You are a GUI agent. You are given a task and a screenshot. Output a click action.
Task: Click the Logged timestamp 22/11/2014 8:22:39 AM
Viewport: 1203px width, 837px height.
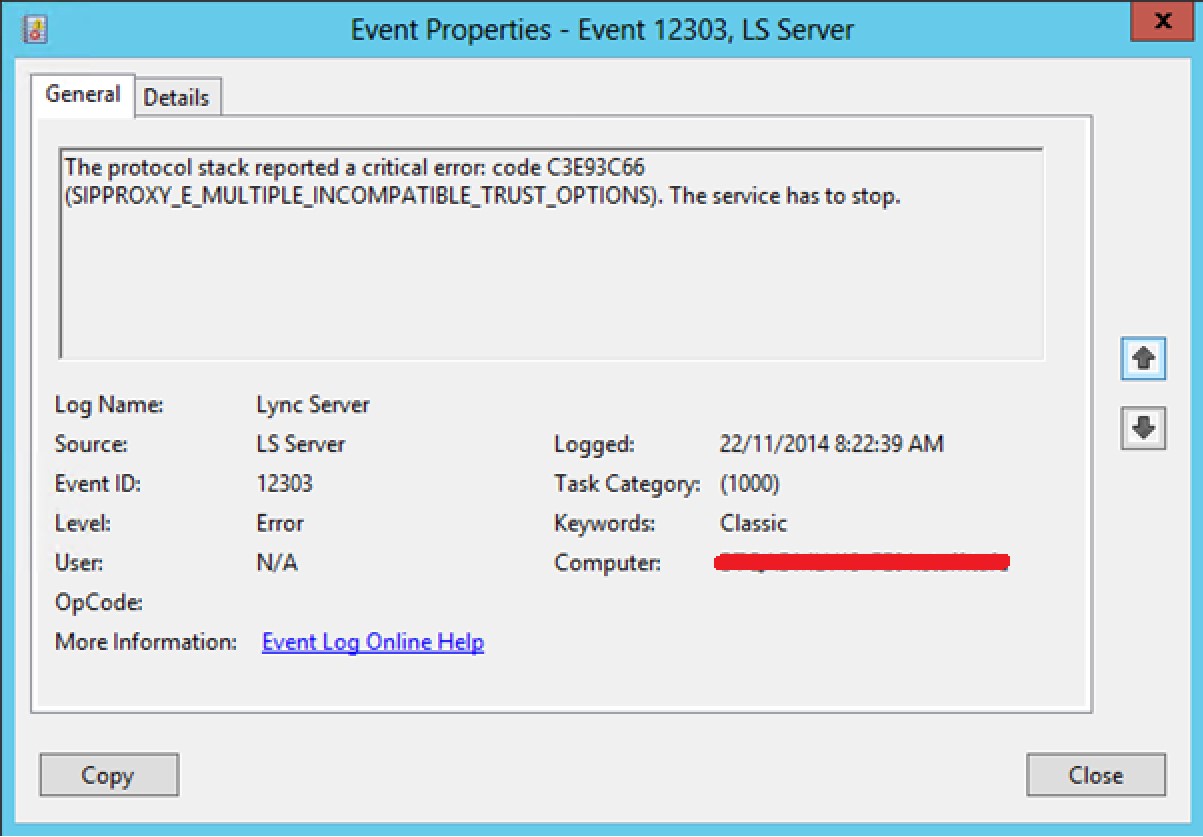tap(831, 444)
